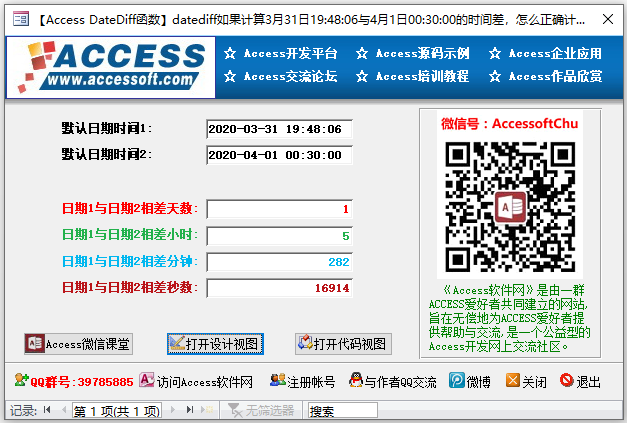Screen dimensions: 627x423
Task: Close the DateDiff form window
Action: pyautogui.click(x=608, y=19)
